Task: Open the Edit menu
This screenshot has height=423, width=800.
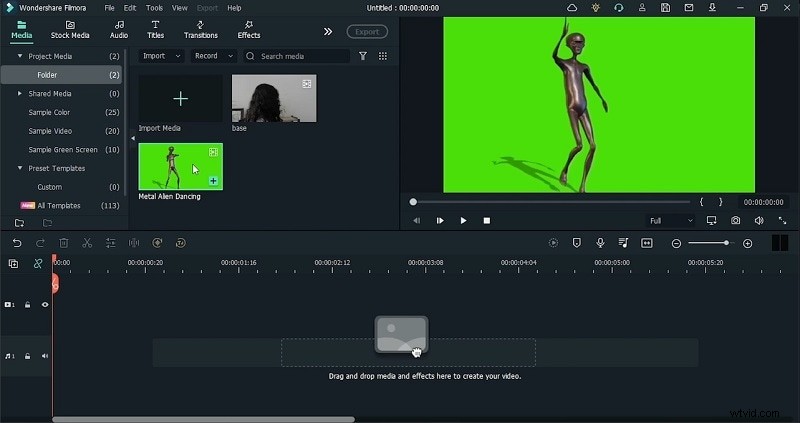Action: [x=130, y=8]
